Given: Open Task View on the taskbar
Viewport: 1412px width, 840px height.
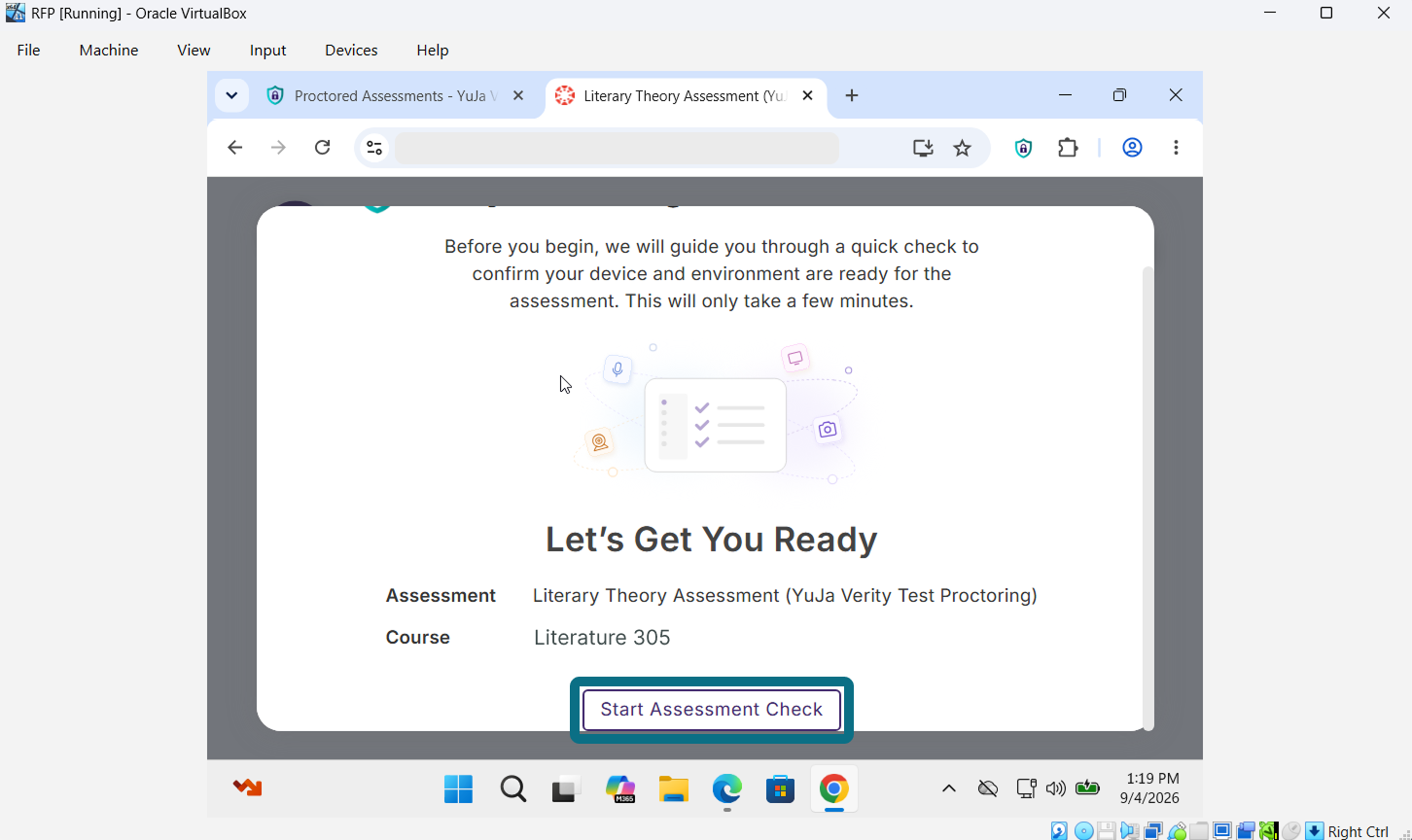Looking at the screenshot, I should coord(567,788).
